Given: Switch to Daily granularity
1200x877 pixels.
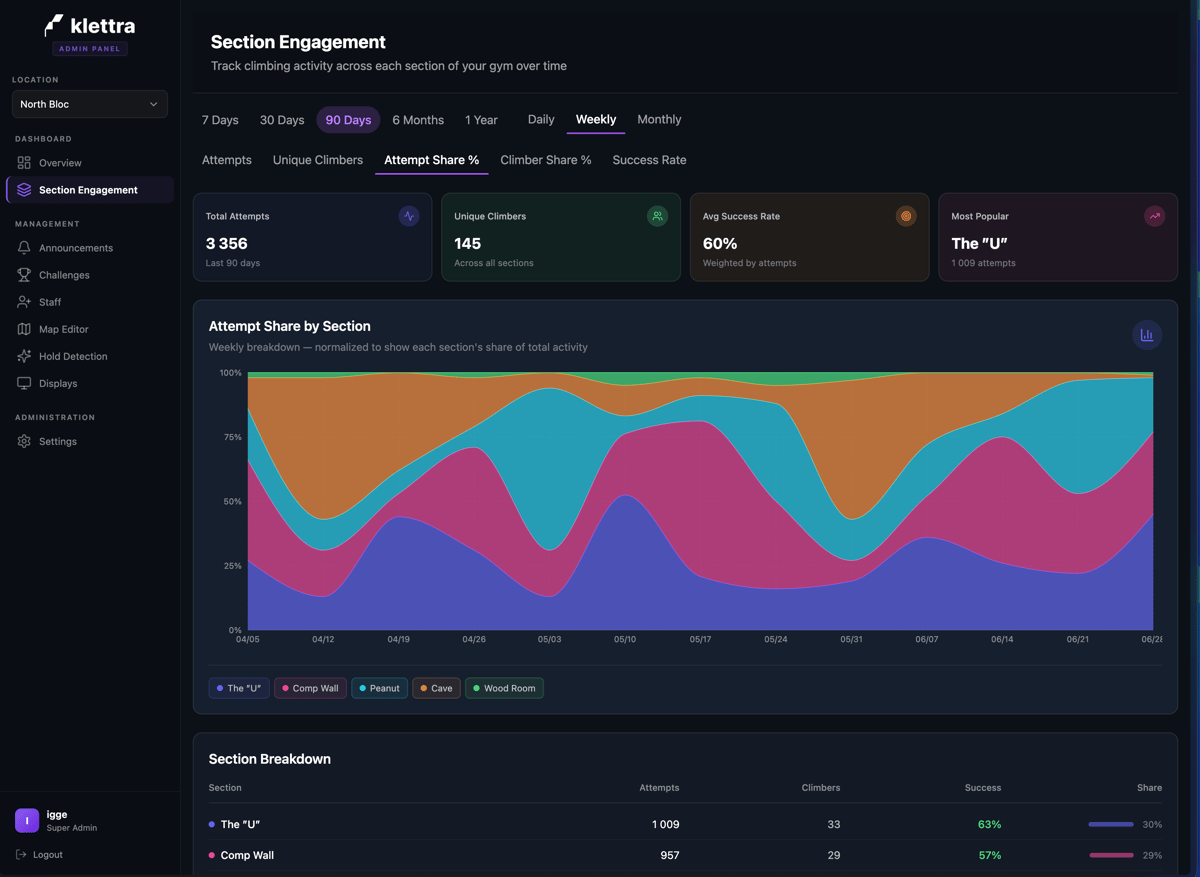Looking at the screenshot, I should pyautogui.click(x=541, y=119).
